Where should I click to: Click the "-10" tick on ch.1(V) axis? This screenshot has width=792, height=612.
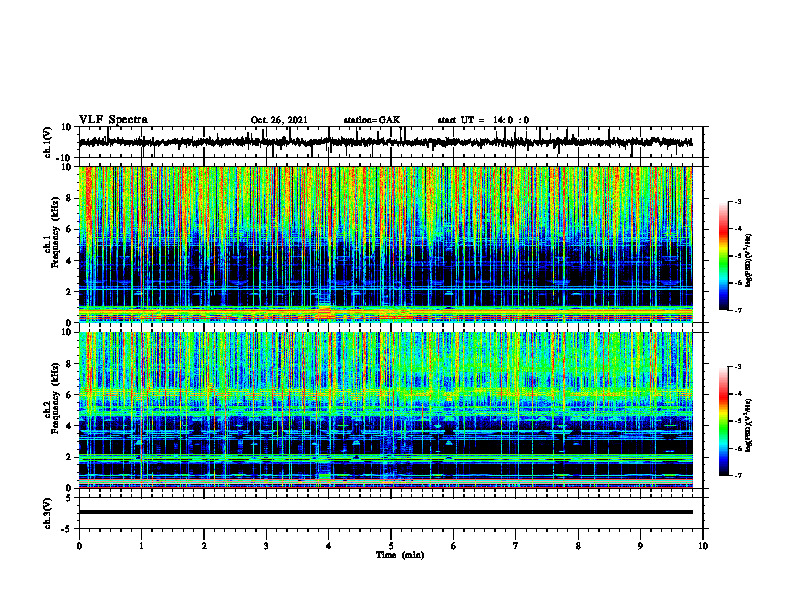[65, 158]
